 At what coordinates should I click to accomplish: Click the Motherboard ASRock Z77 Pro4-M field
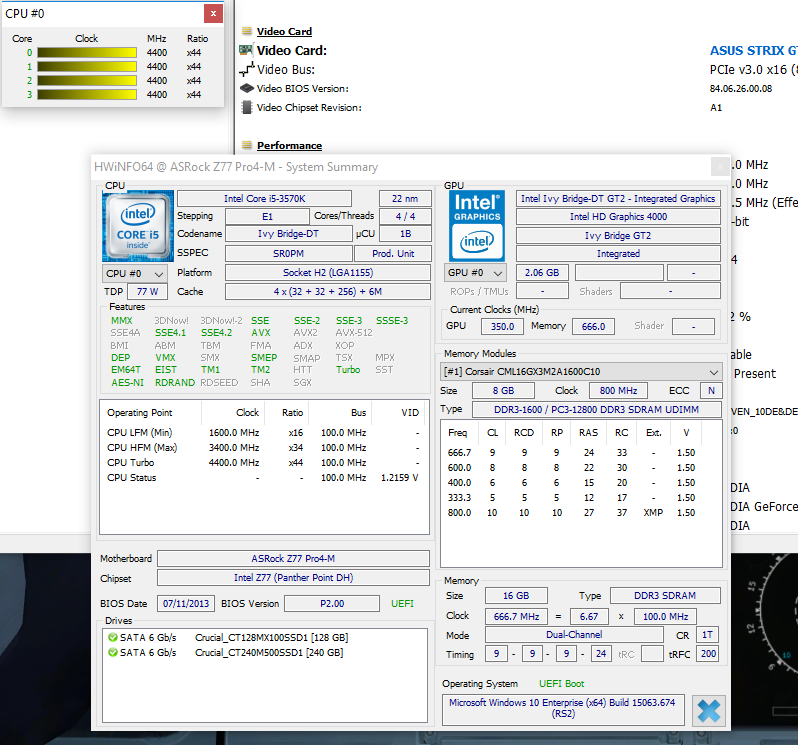pos(293,559)
